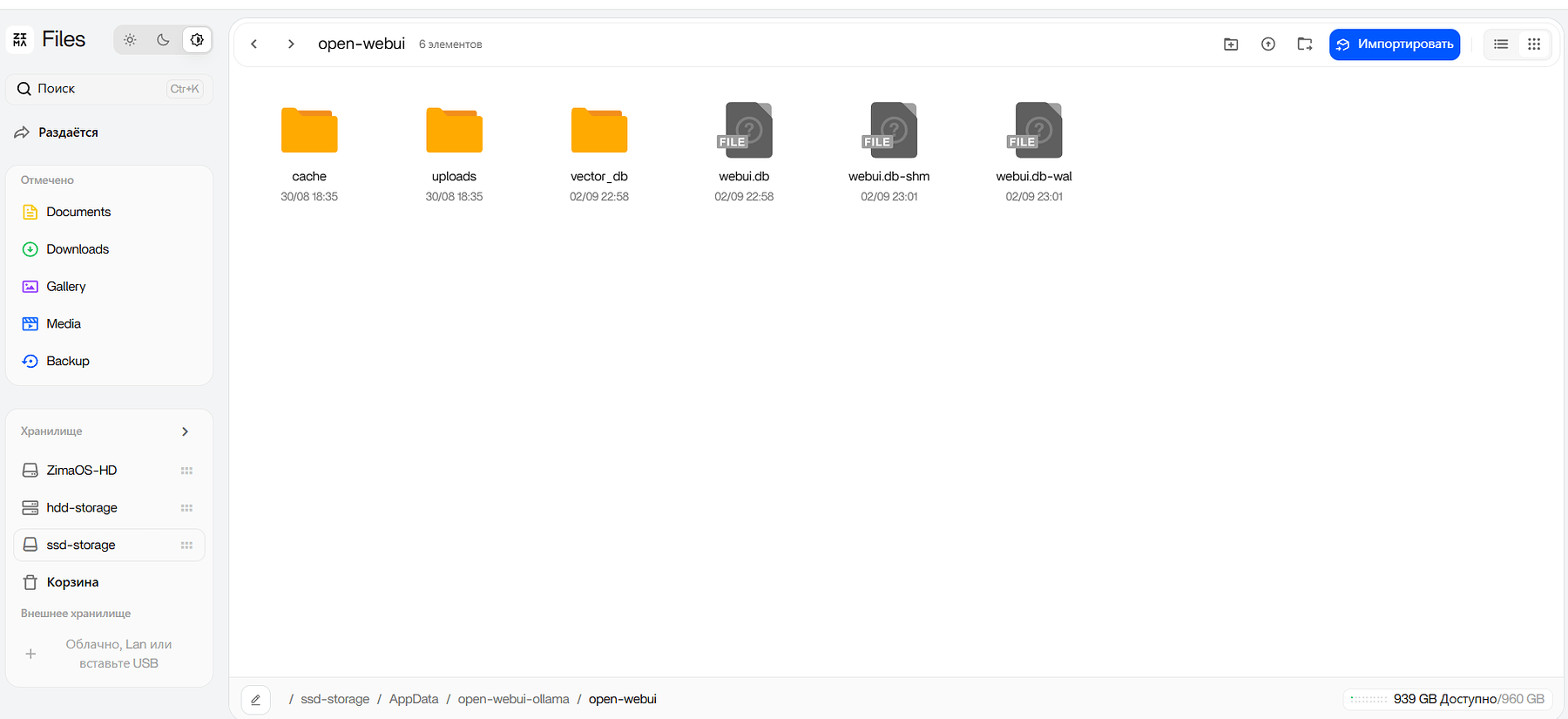Viewport: 1568px width, 719px height.
Task: Expand the Хранилище storage section chevron
Action: click(x=185, y=431)
